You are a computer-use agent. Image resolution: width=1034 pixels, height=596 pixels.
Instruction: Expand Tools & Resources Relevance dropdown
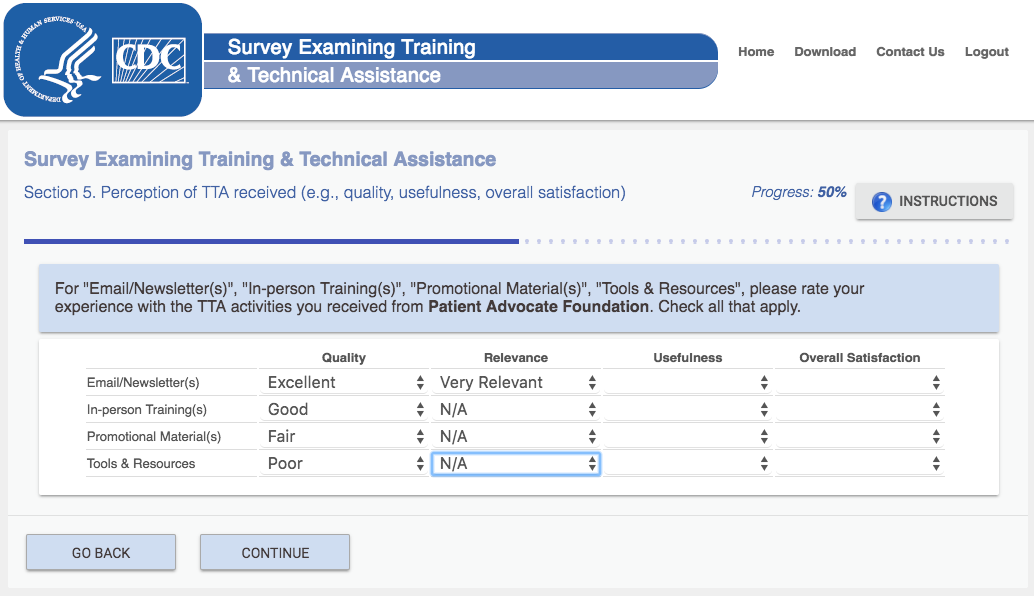(x=517, y=463)
